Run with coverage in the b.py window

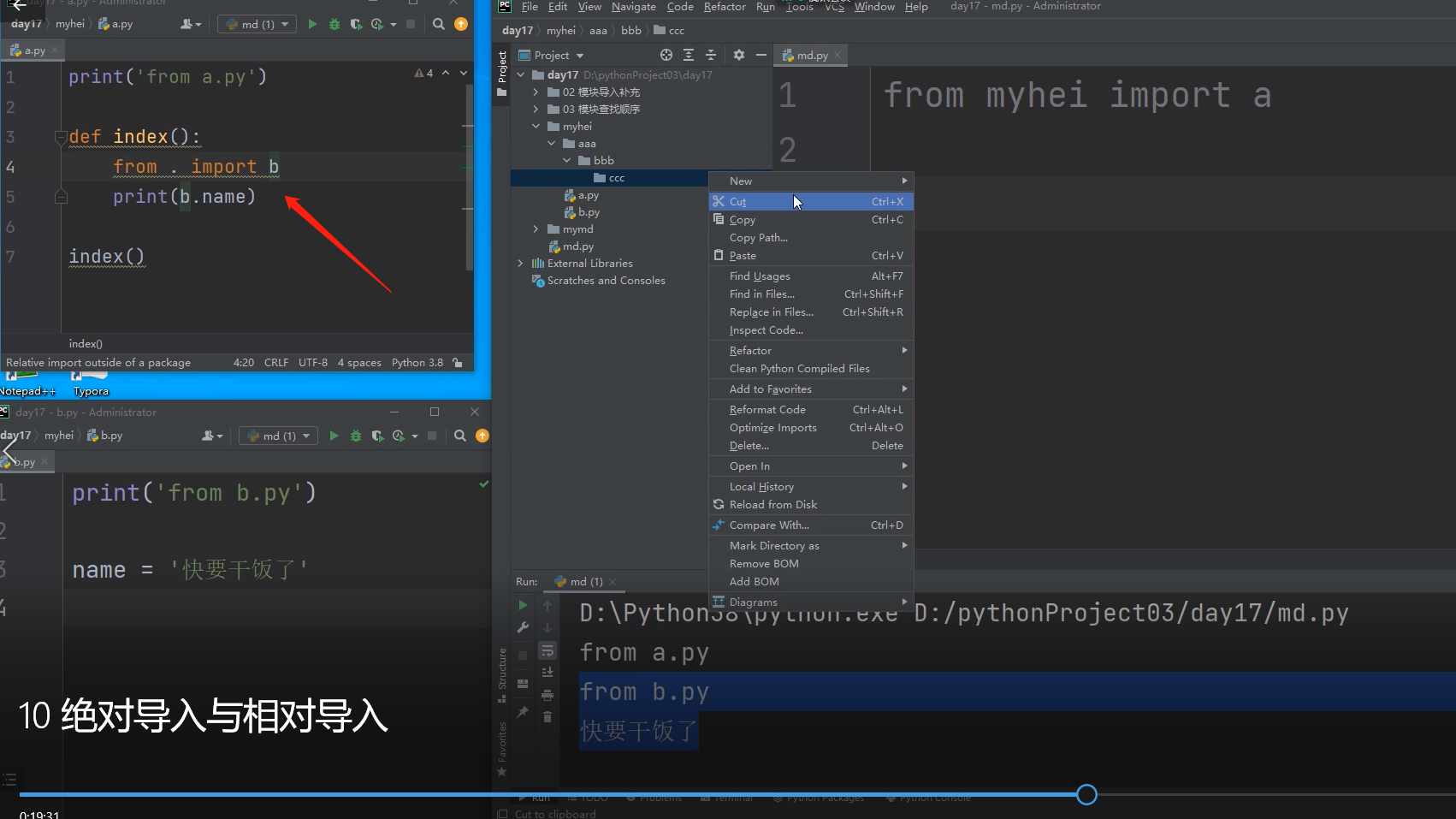click(377, 436)
